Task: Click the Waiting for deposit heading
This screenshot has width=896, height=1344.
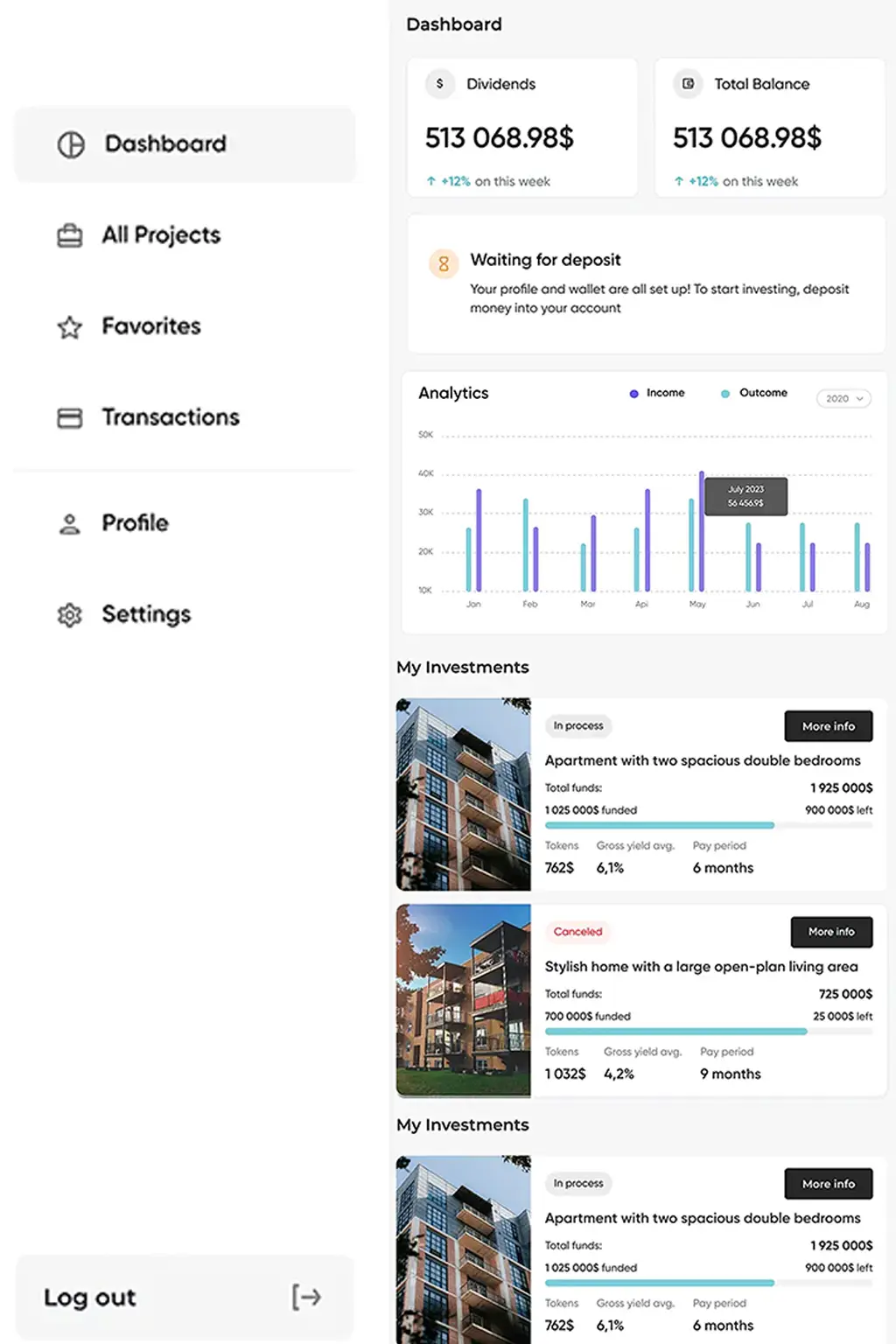Action: (x=545, y=260)
